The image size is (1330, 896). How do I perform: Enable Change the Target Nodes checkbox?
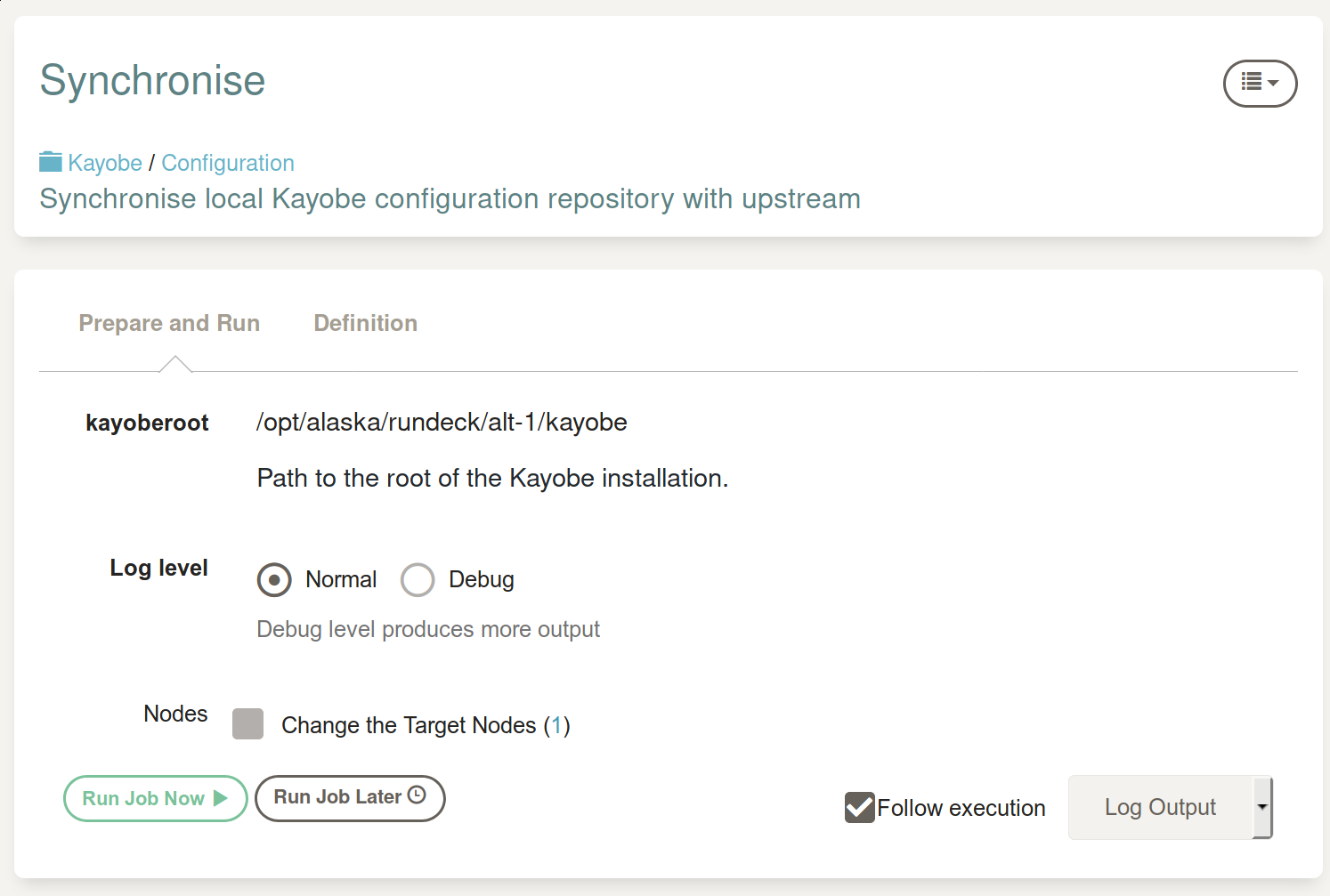pos(247,724)
